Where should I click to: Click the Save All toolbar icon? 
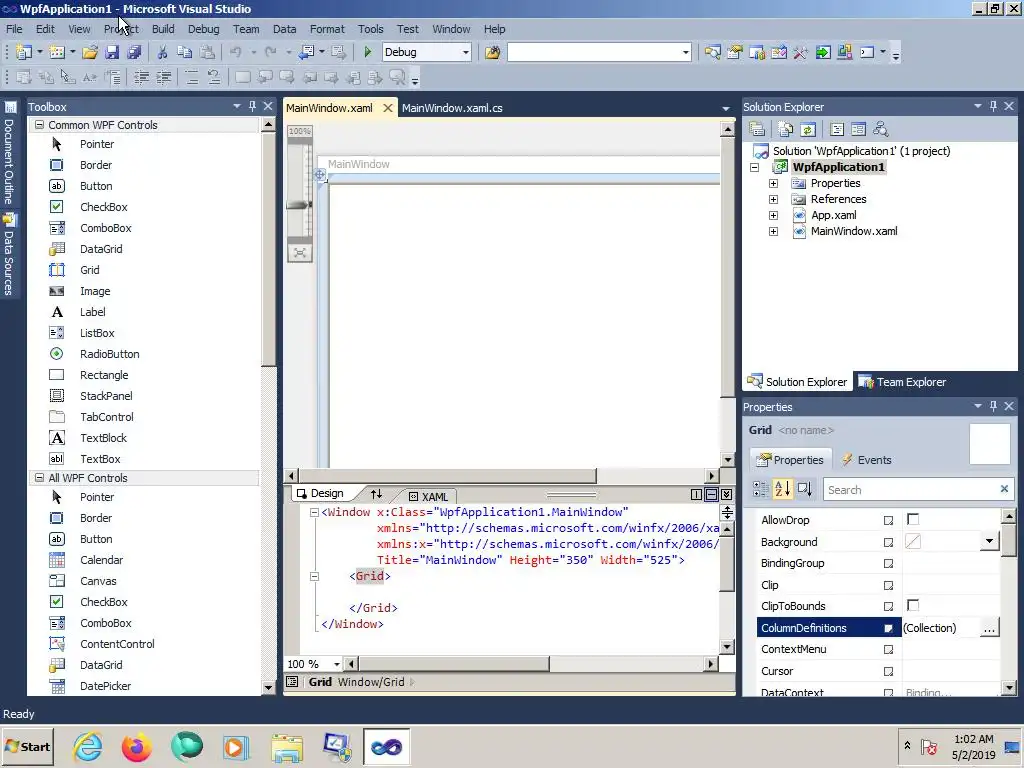tap(134, 52)
